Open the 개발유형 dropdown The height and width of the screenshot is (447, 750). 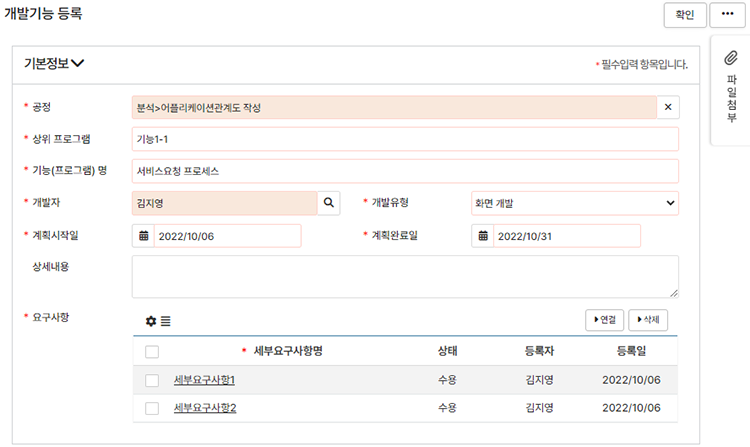574,204
